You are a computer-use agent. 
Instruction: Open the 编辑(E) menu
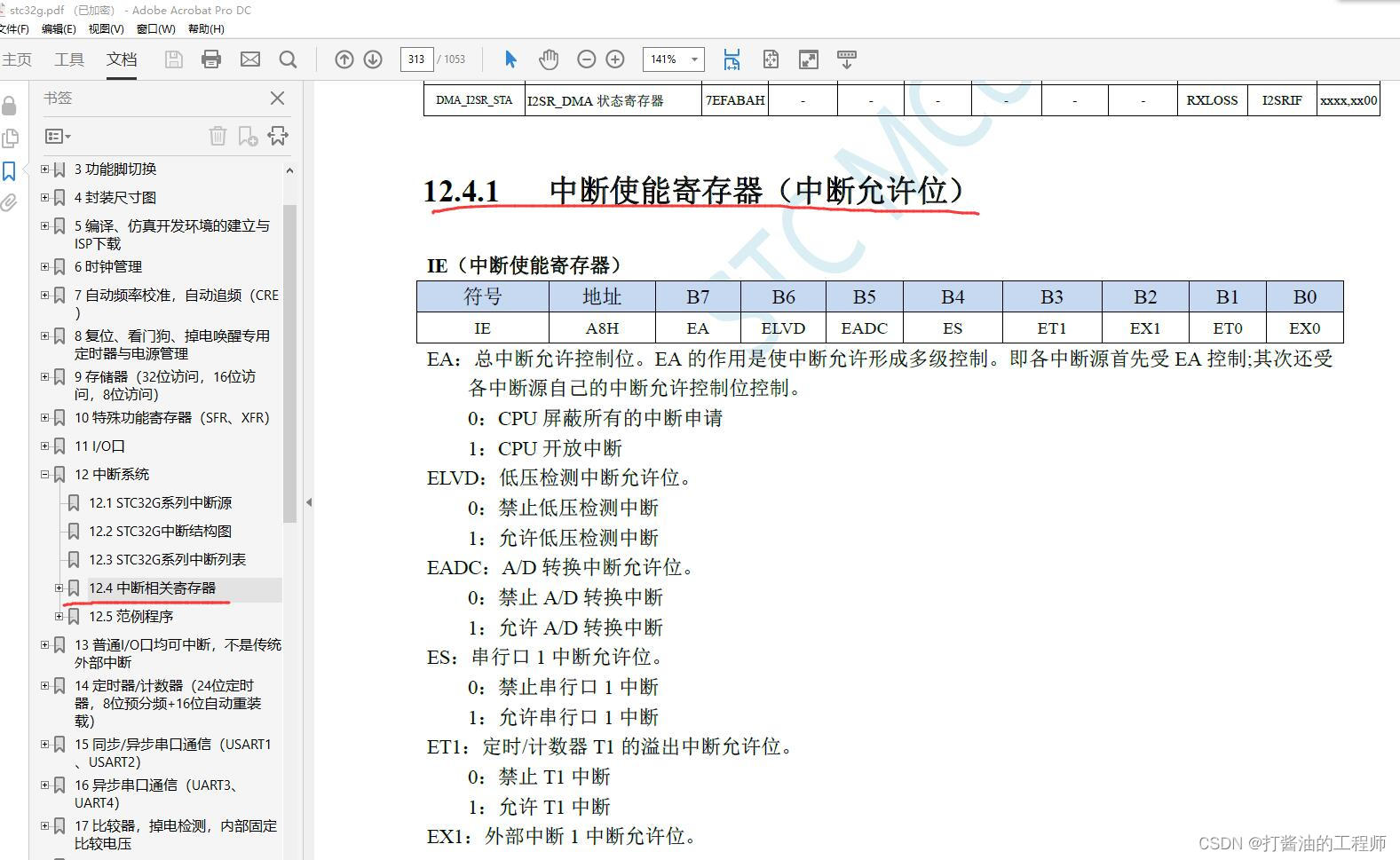click(59, 28)
